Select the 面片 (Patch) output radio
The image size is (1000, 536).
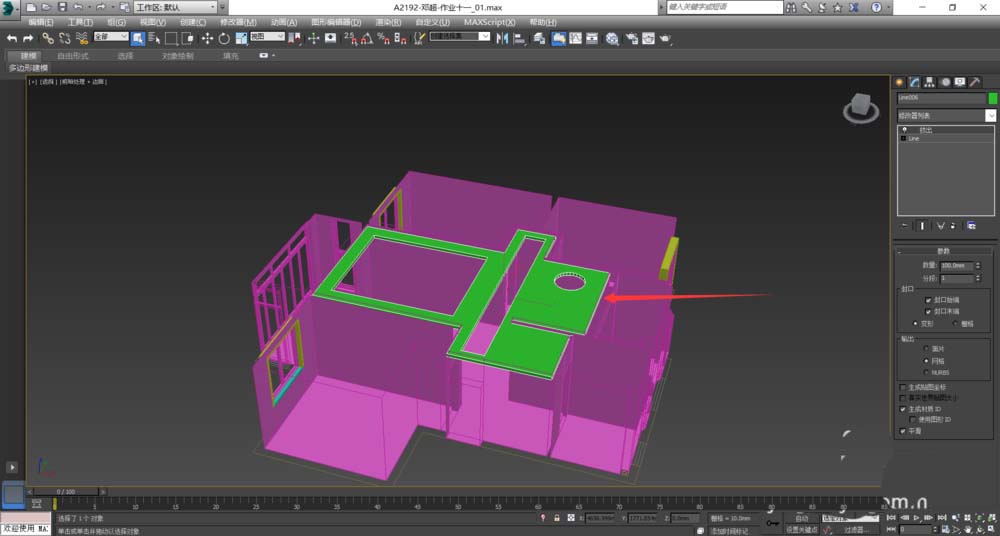(x=926, y=349)
